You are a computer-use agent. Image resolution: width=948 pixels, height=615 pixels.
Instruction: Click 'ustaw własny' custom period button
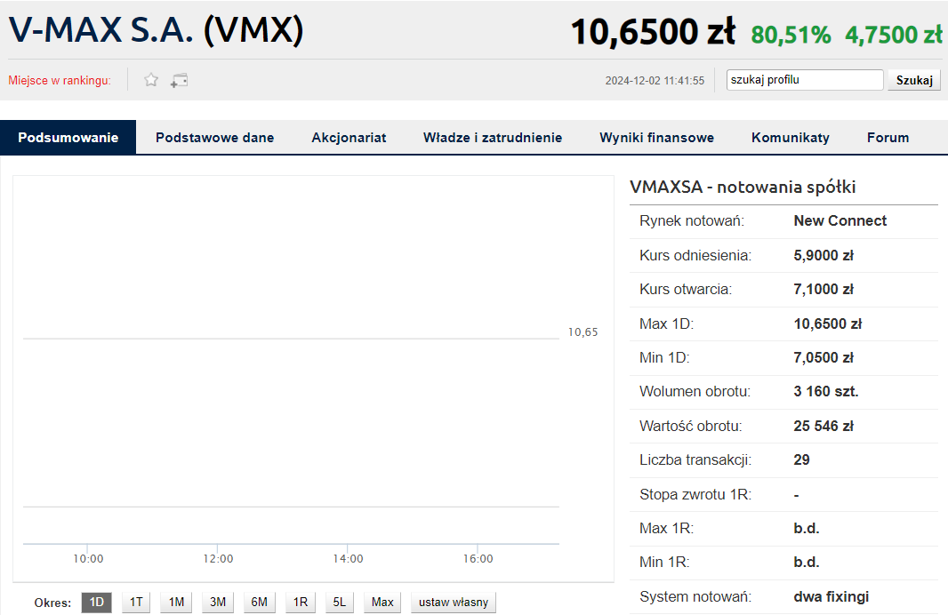tap(453, 602)
